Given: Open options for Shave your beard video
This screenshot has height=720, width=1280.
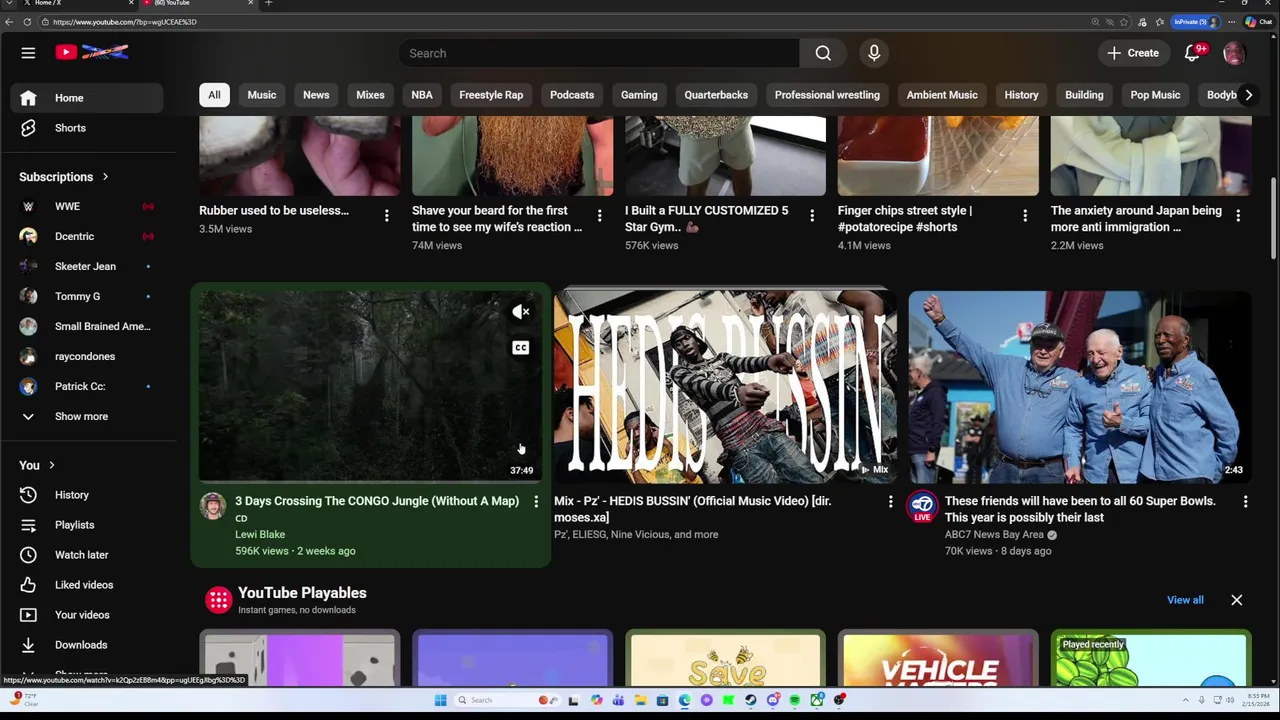Looking at the screenshot, I should [599, 215].
